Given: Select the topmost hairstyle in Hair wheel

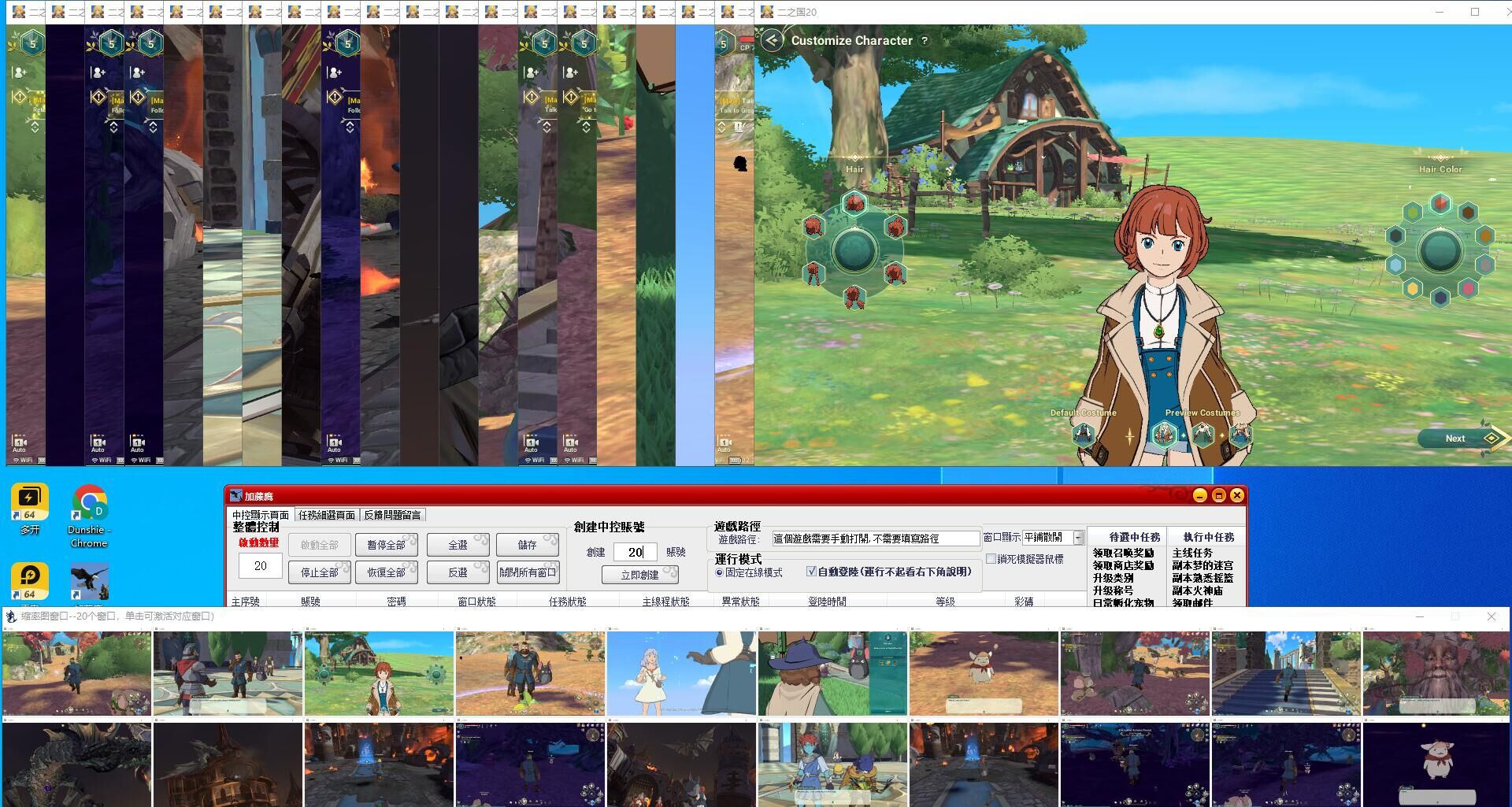Looking at the screenshot, I should tap(854, 203).
